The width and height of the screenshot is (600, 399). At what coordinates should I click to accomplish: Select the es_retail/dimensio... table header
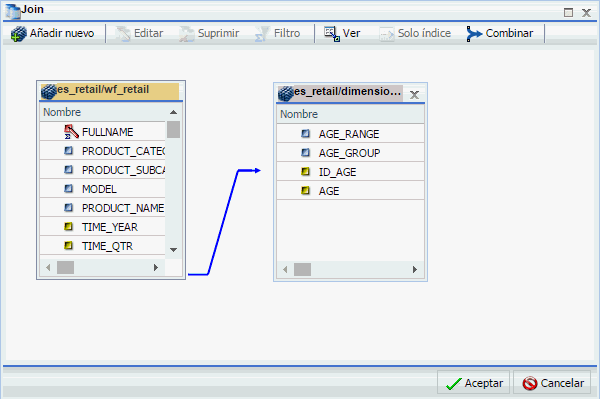coord(340,93)
